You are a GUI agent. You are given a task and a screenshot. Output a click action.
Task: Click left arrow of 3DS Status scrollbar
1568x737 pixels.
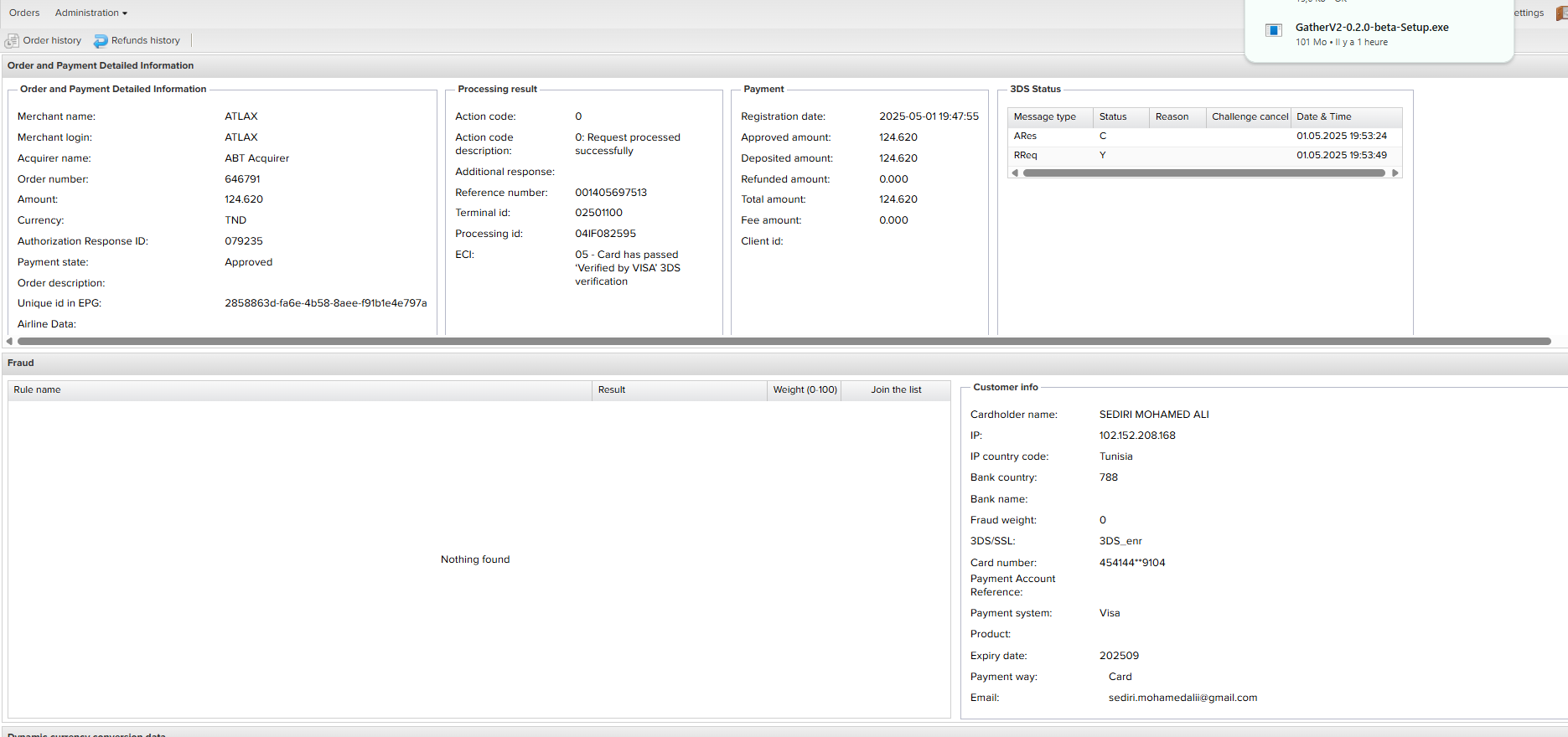[1015, 173]
